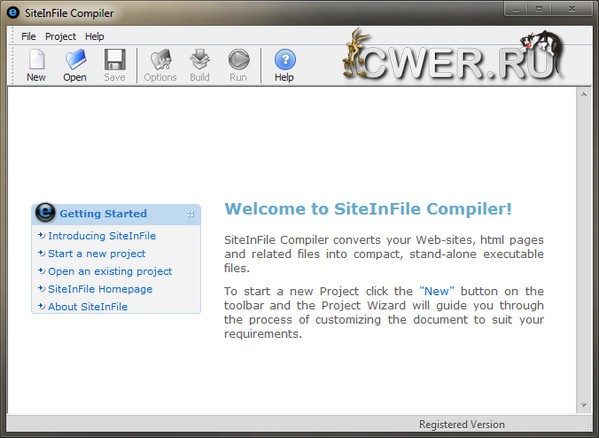Click Open an existing project link
This screenshot has height=438, width=599.
click(x=110, y=271)
